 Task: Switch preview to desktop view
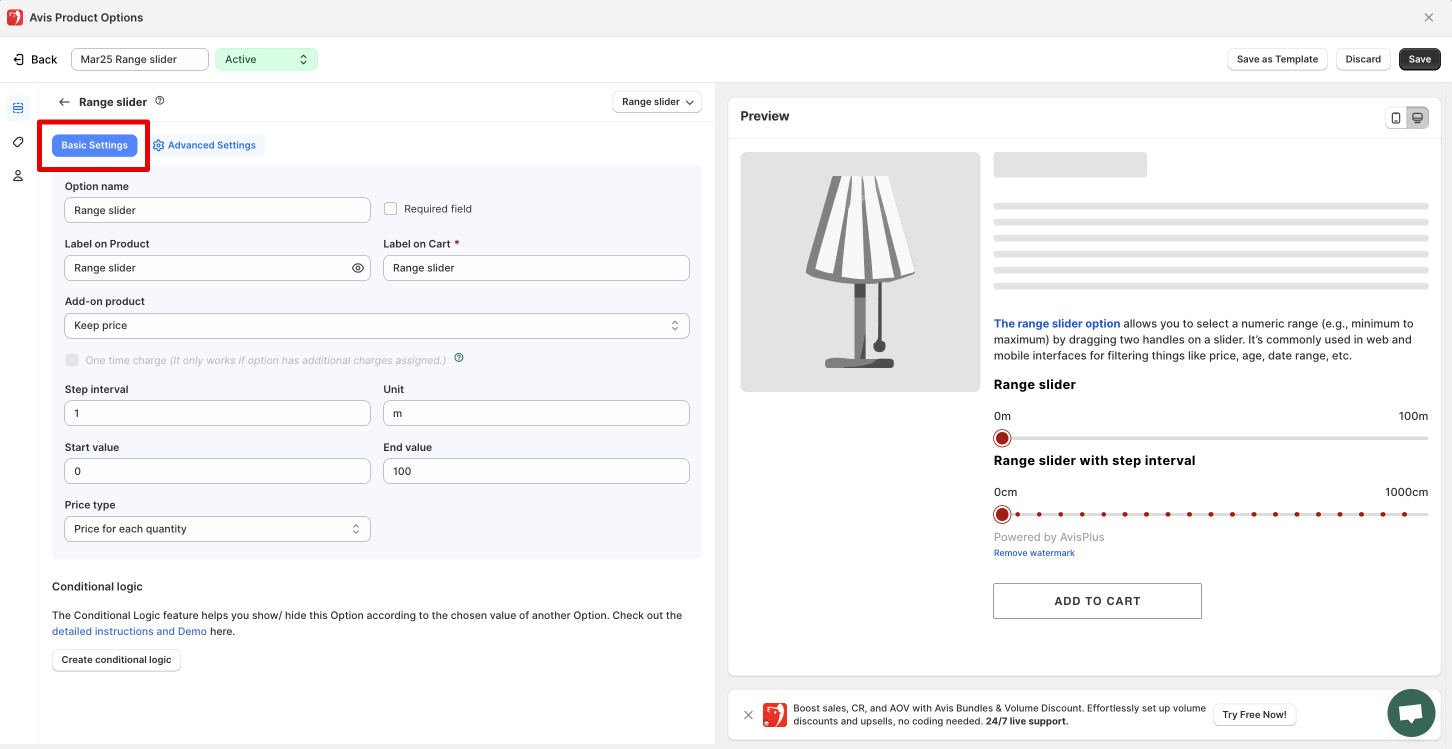(x=1417, y=118)
